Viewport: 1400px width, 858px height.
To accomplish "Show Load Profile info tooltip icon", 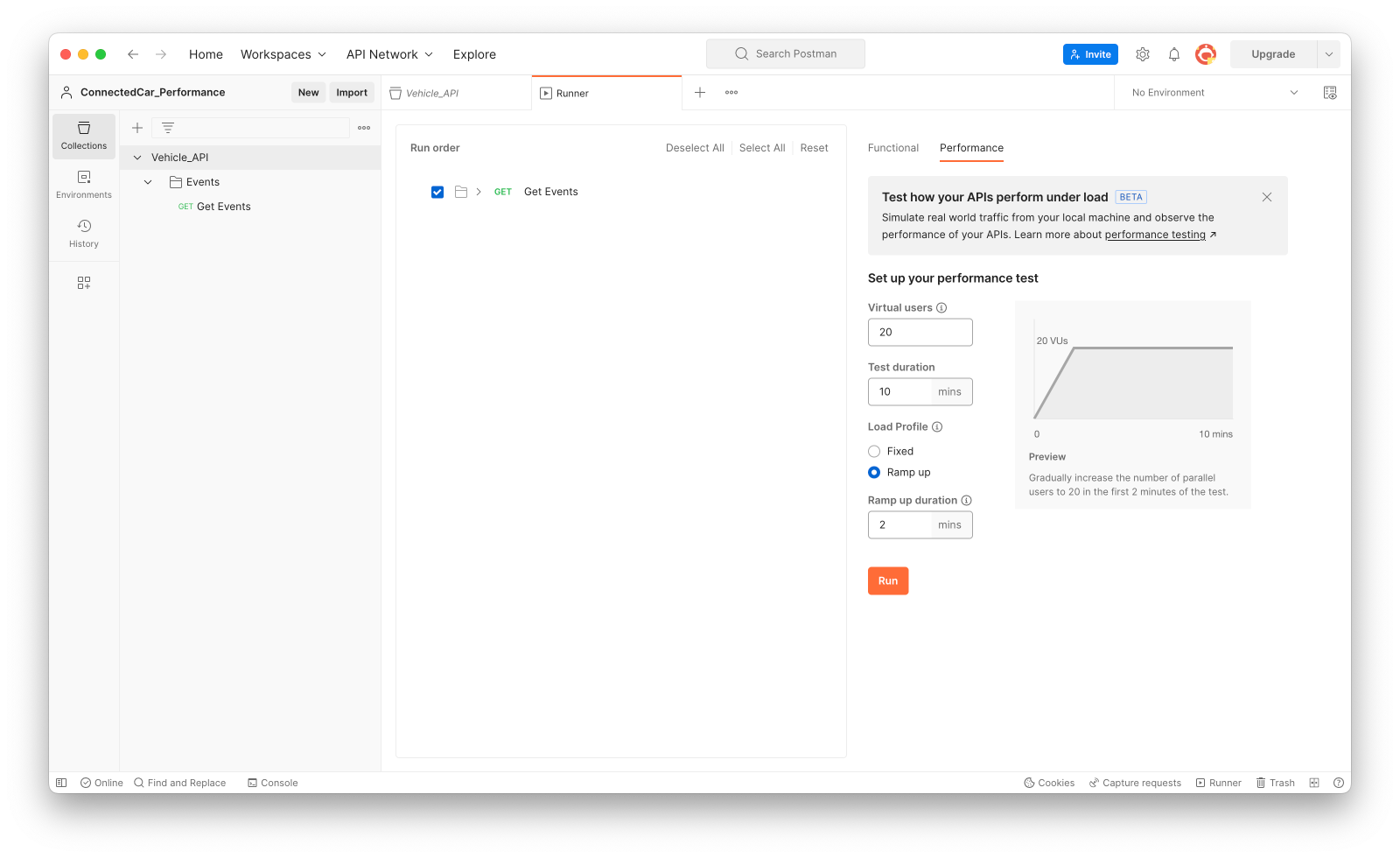I will [x=937, y=427].
